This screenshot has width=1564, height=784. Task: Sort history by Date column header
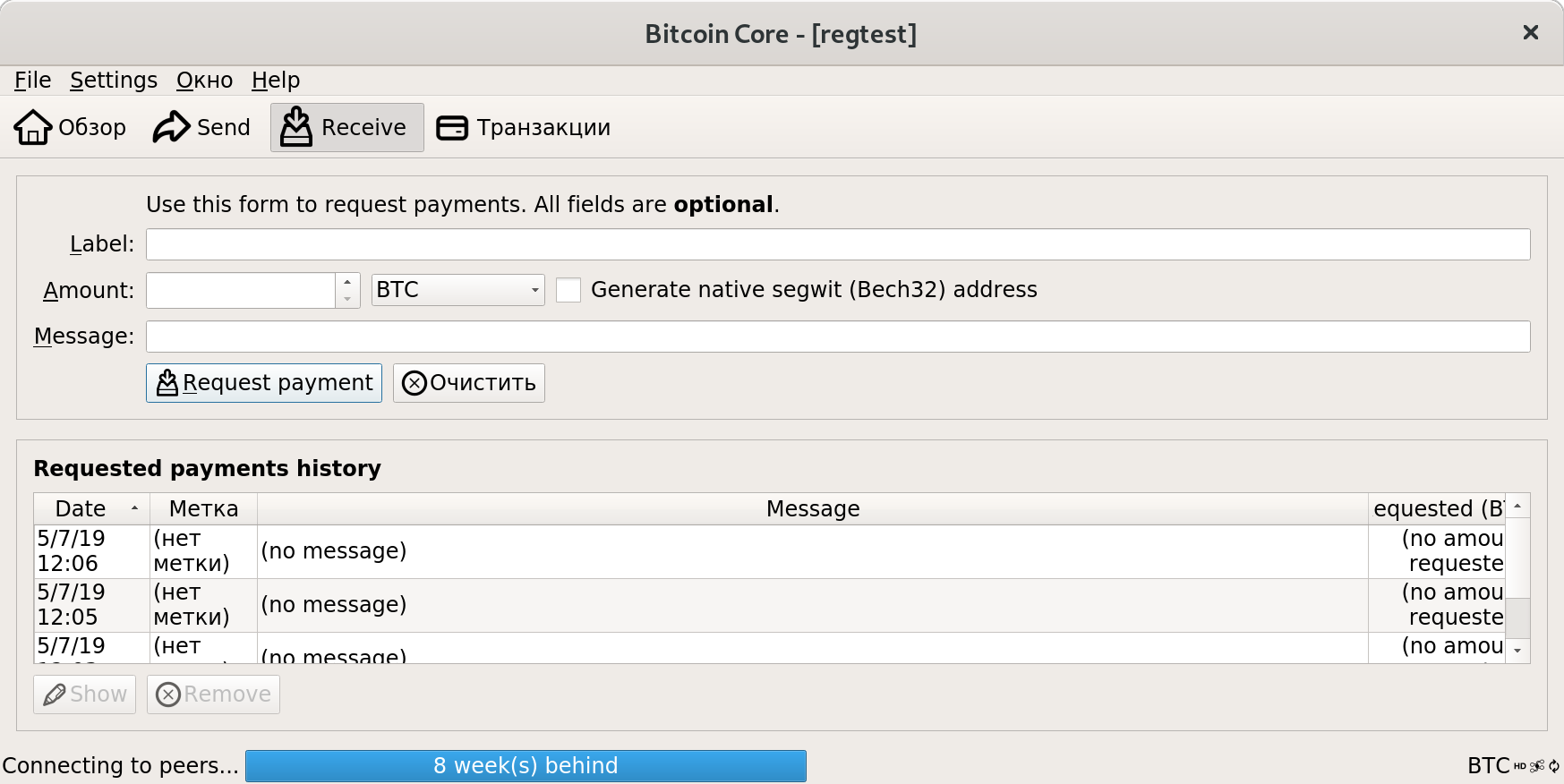91,508
